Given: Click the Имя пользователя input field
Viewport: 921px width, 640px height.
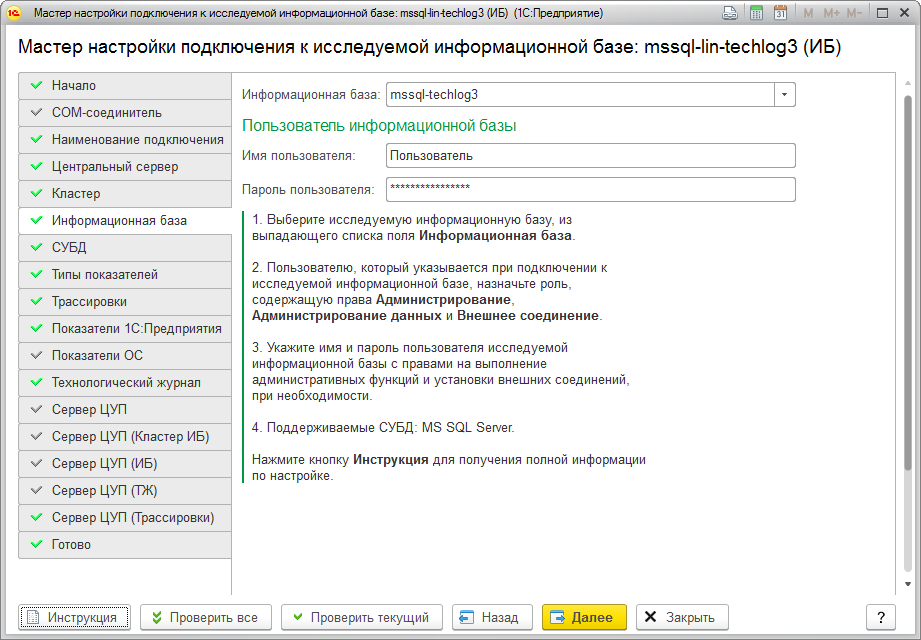Looking at the screenshot, I should click(x=590, y=156).
